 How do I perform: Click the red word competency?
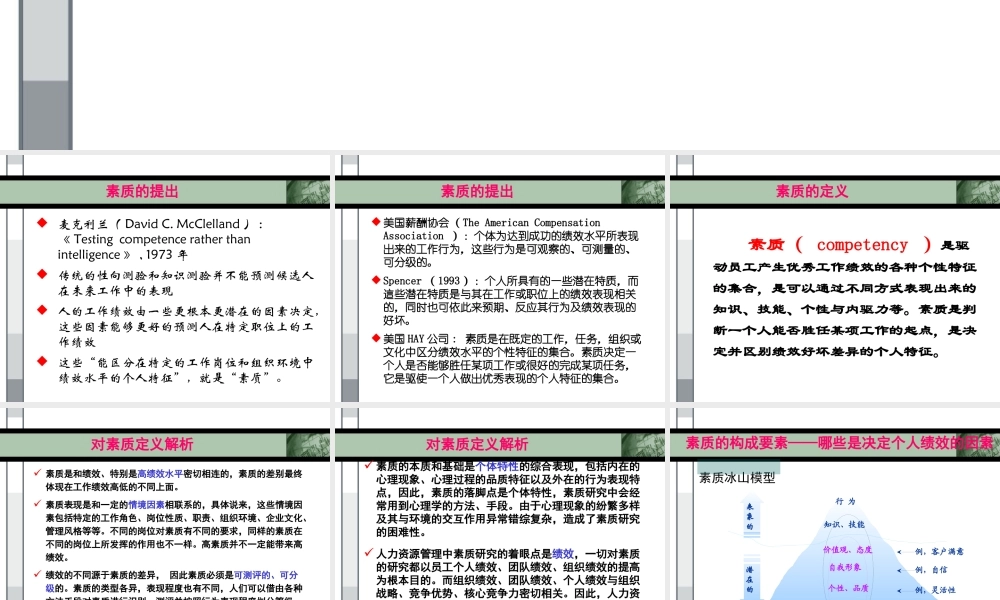point(862,245)
